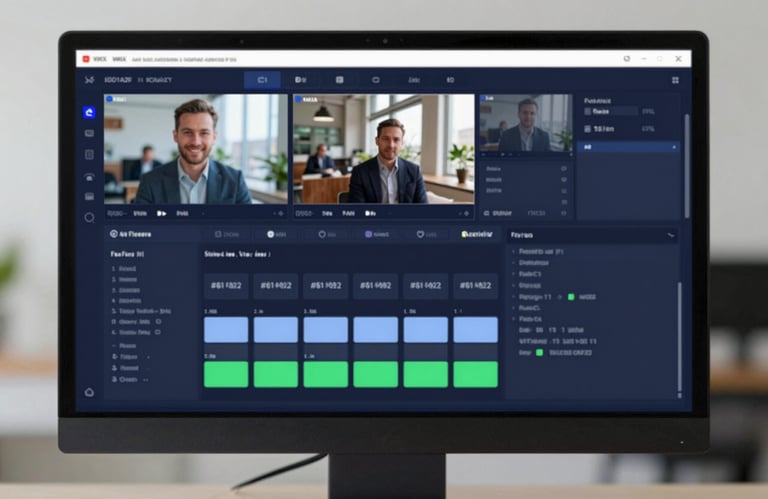Click the second row icon beside the small preview list
Screen dimensions: 768x499
click(564, 180)
